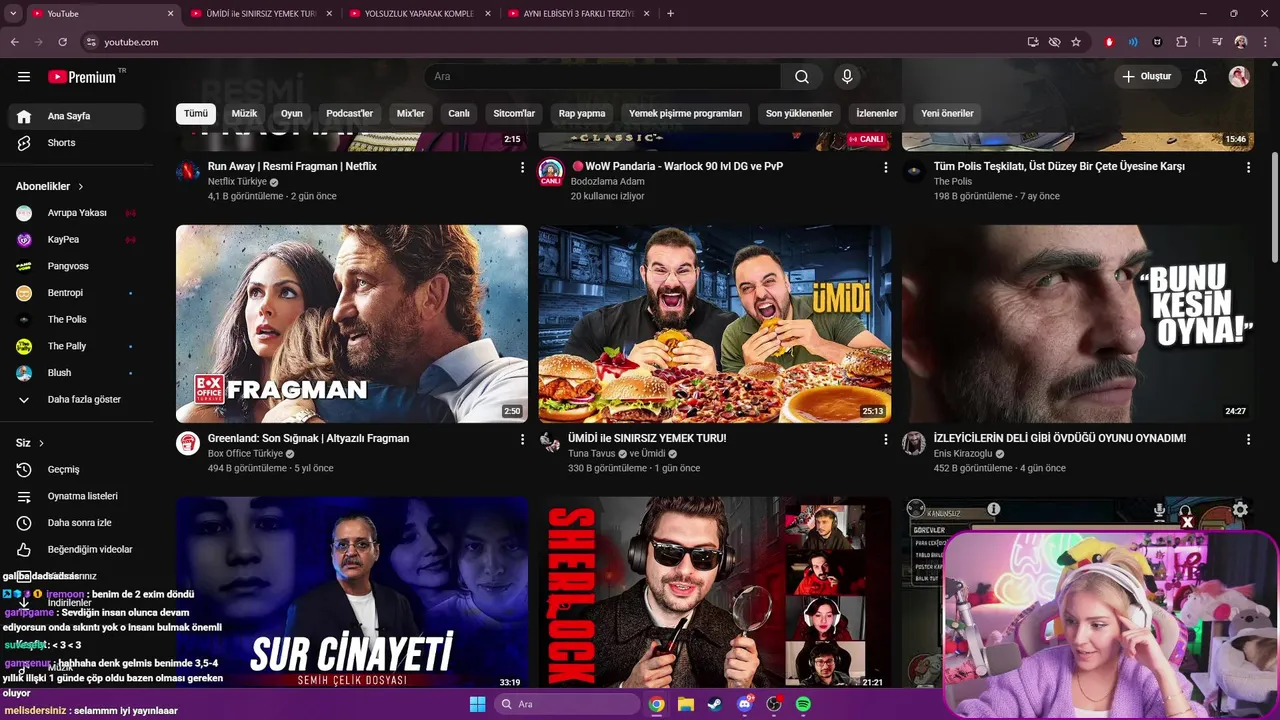This screenshot has height=720, width=1280.
Task: Click the red hand adblock extension icon
Action: (1109, 42)
